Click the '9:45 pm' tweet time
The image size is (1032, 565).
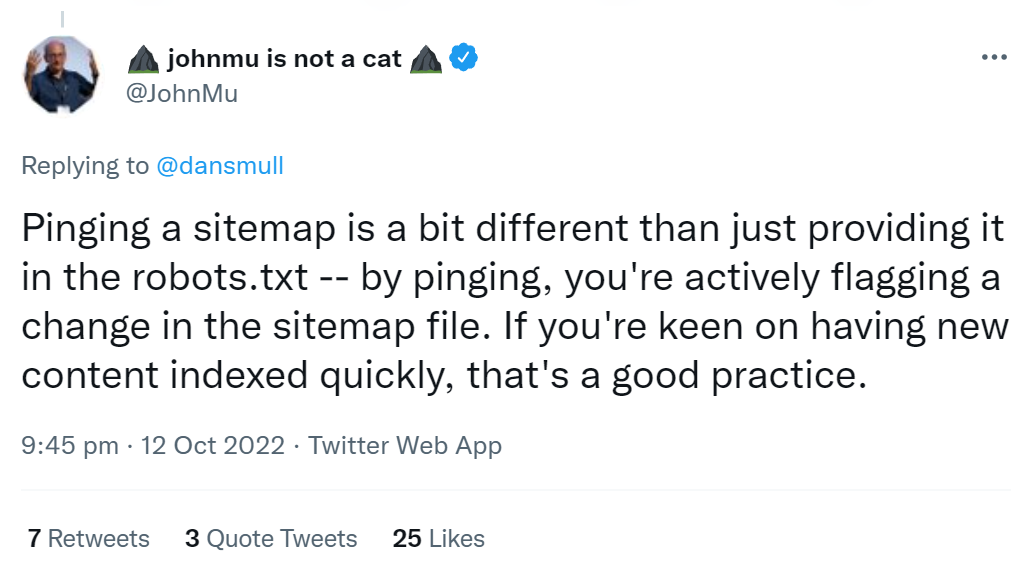coord(70,446)
